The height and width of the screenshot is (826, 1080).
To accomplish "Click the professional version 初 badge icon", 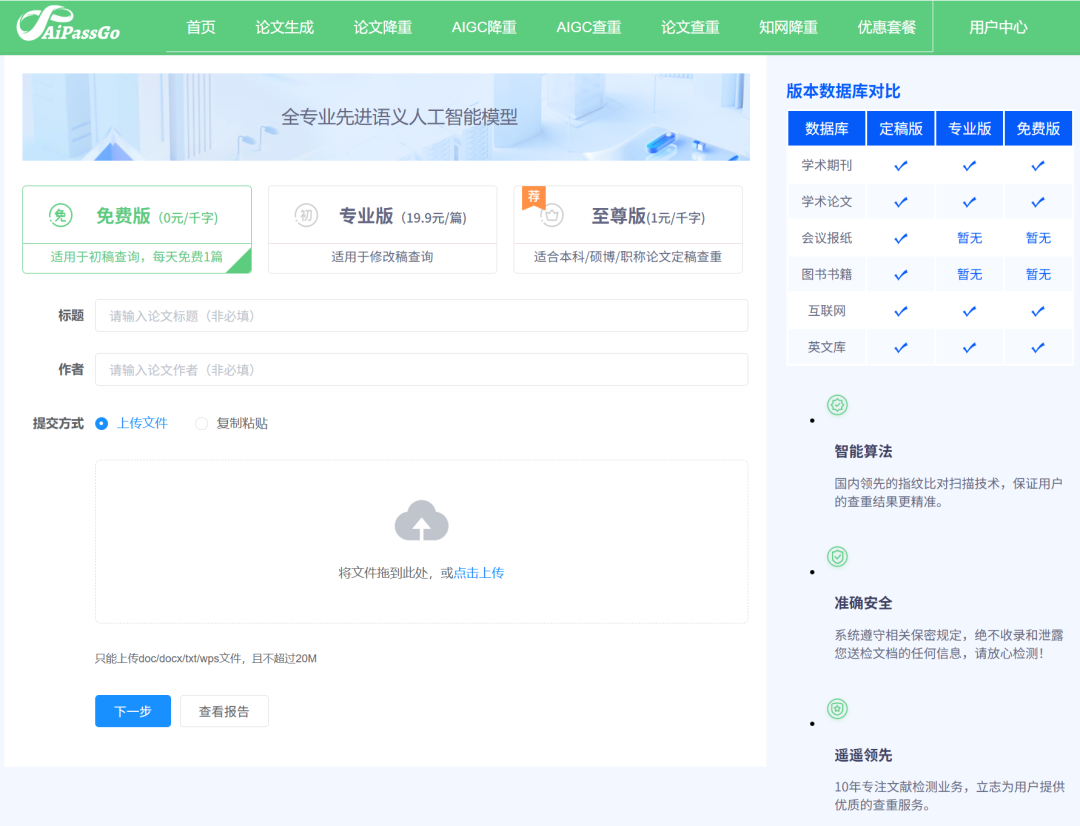I will [x=306, y=215].
